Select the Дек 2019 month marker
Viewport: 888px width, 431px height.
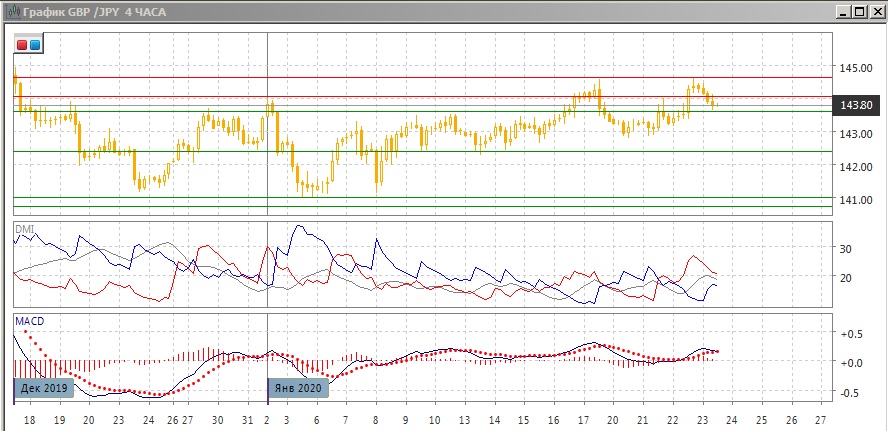(x=42, y=389)
